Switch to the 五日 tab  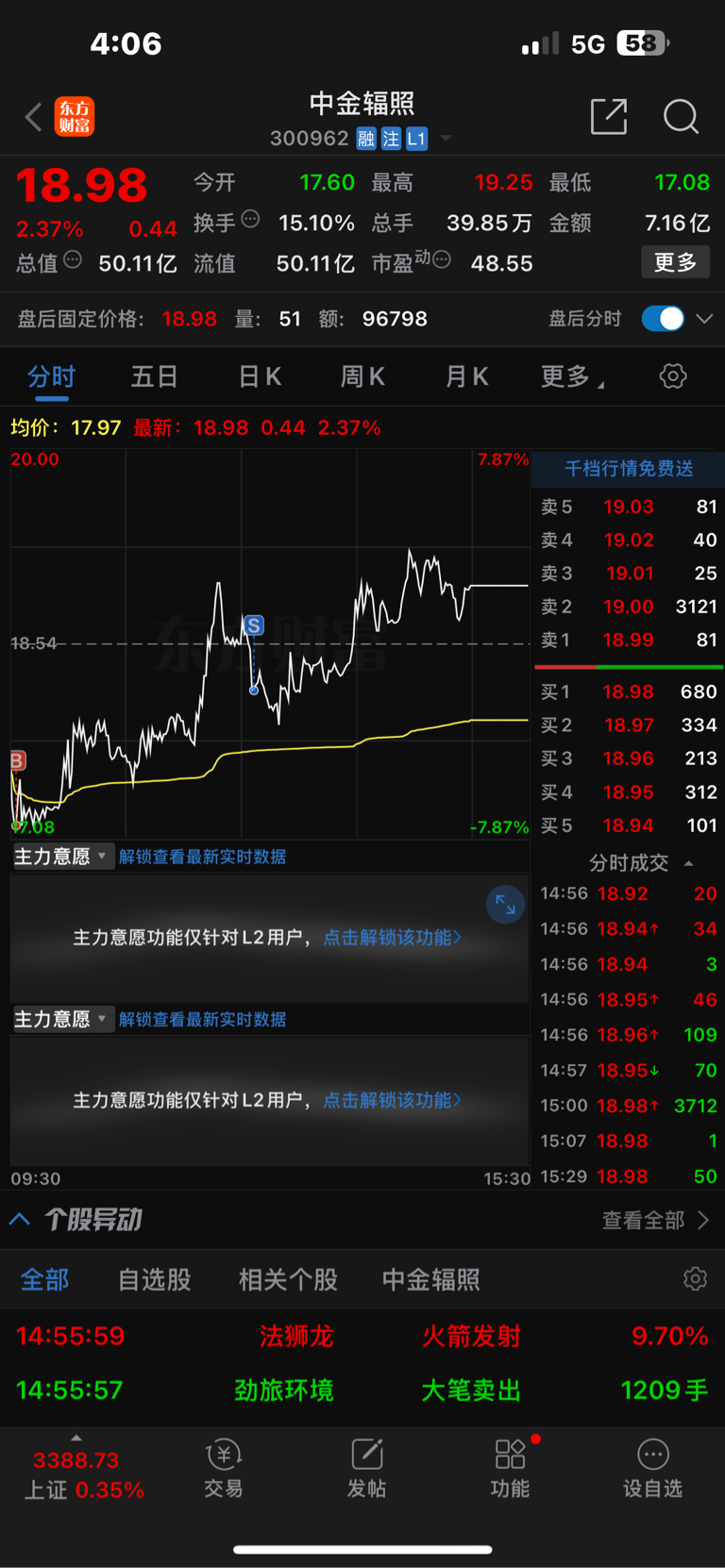pyautogui.click(x=154, y=377)
